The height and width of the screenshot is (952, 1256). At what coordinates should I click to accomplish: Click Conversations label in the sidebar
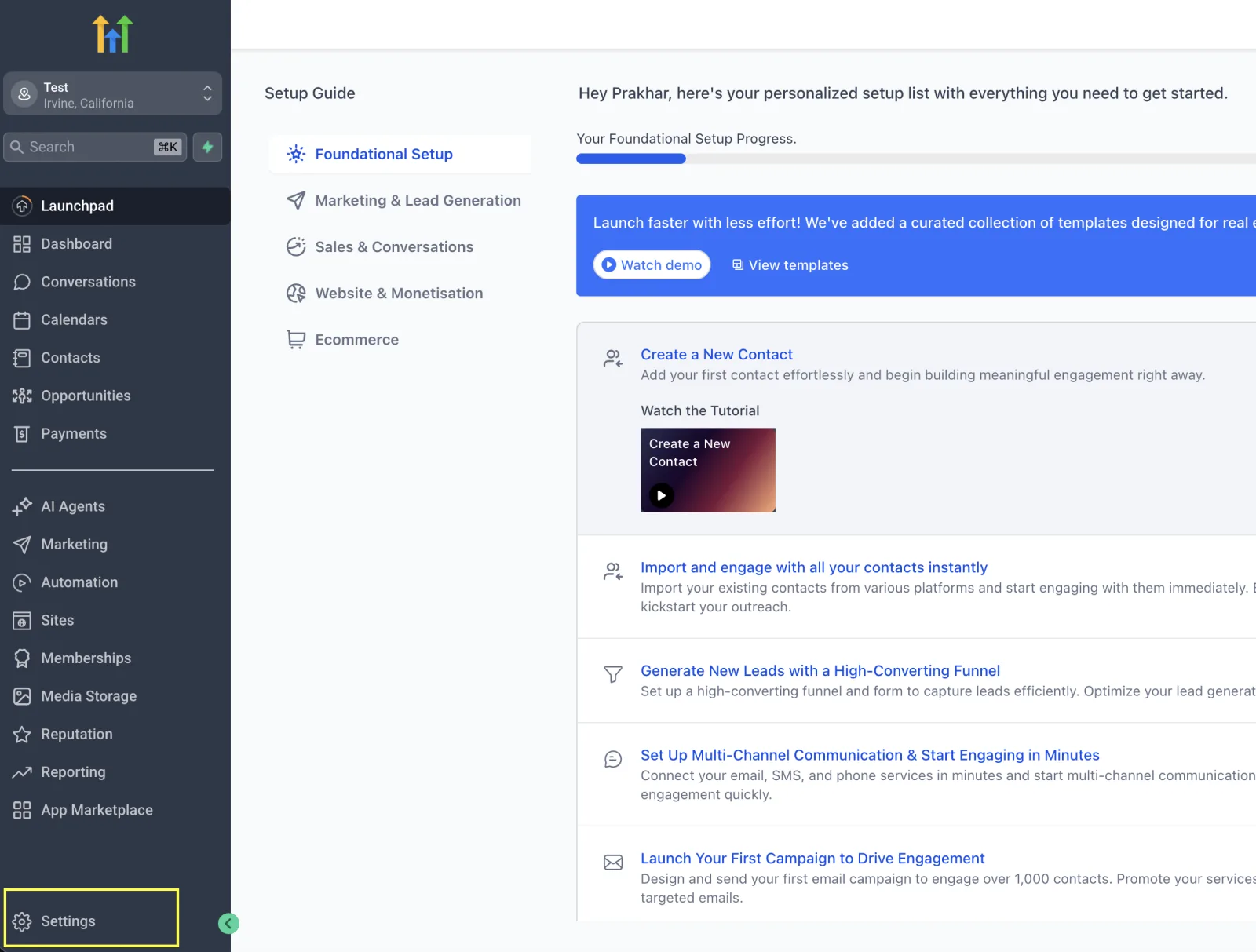[x=88, y=282]
